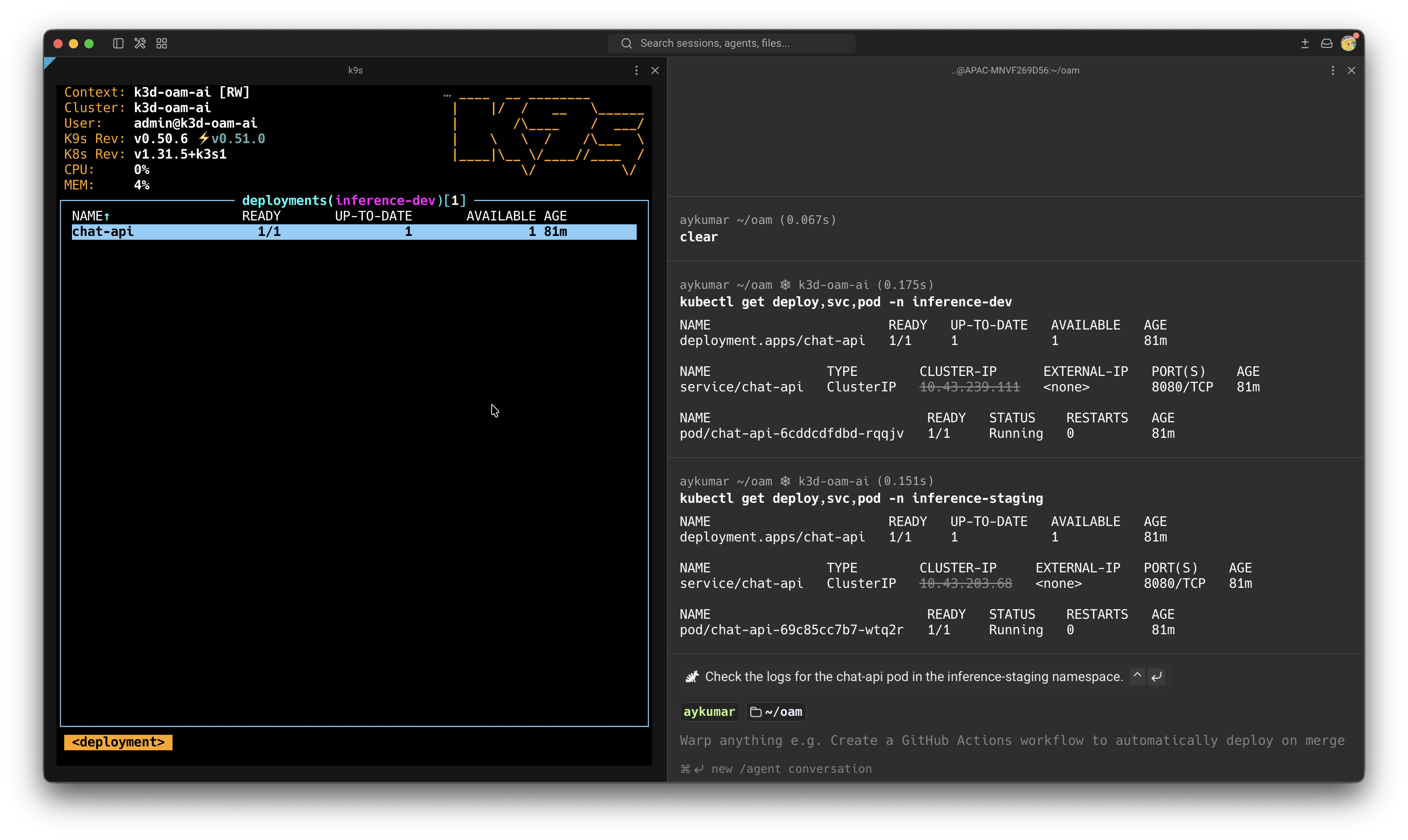Open the user avatar menu
Image resolution: width=1408 pixels, height=840 pixels.
(1348, 43)
